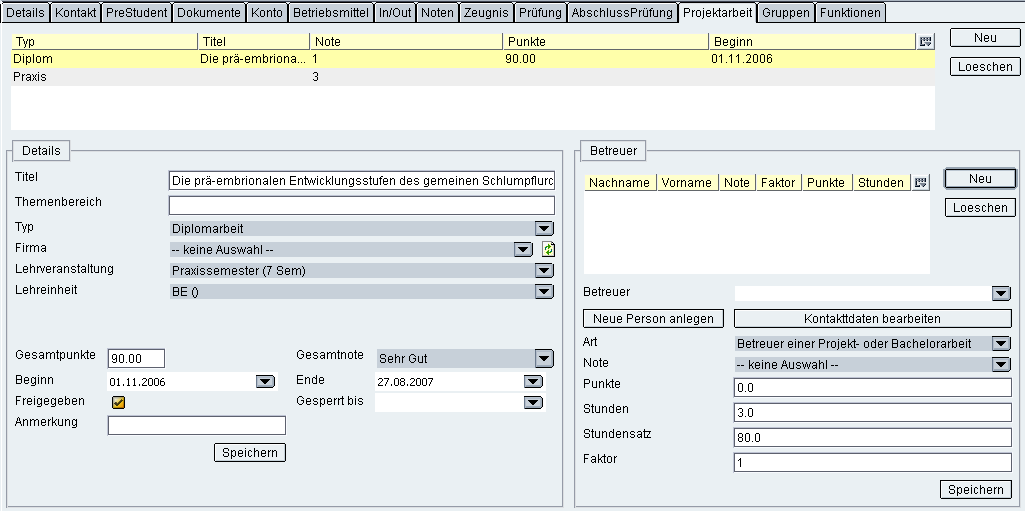Click the Themenbereich input field
This screenshot has height=511, width=1025.
click(x=361, y=205)
